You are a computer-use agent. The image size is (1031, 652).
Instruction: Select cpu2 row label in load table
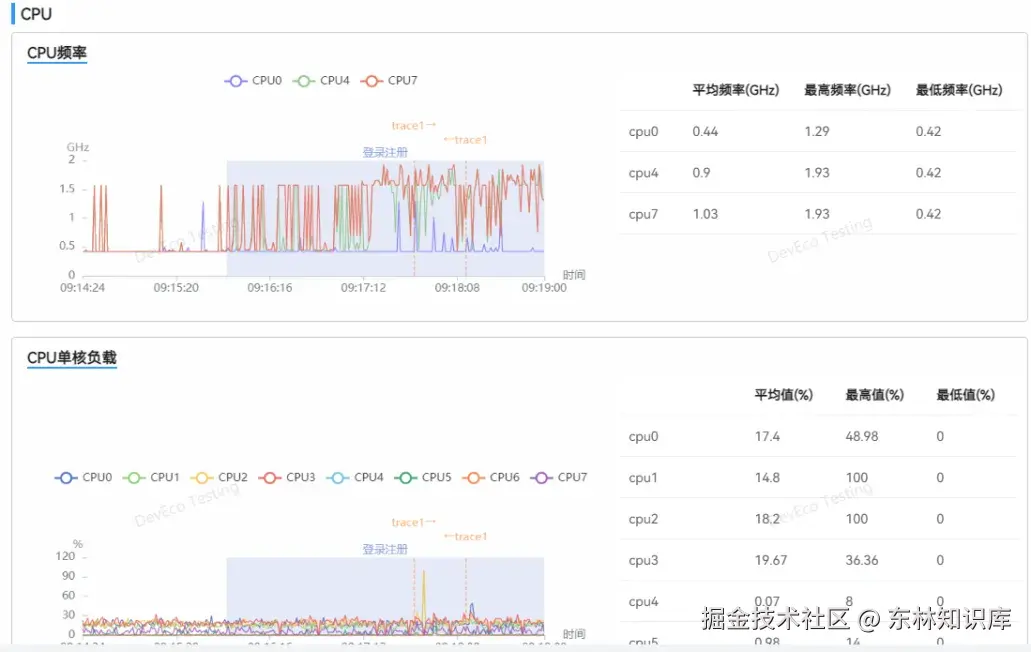coord(643,519)
